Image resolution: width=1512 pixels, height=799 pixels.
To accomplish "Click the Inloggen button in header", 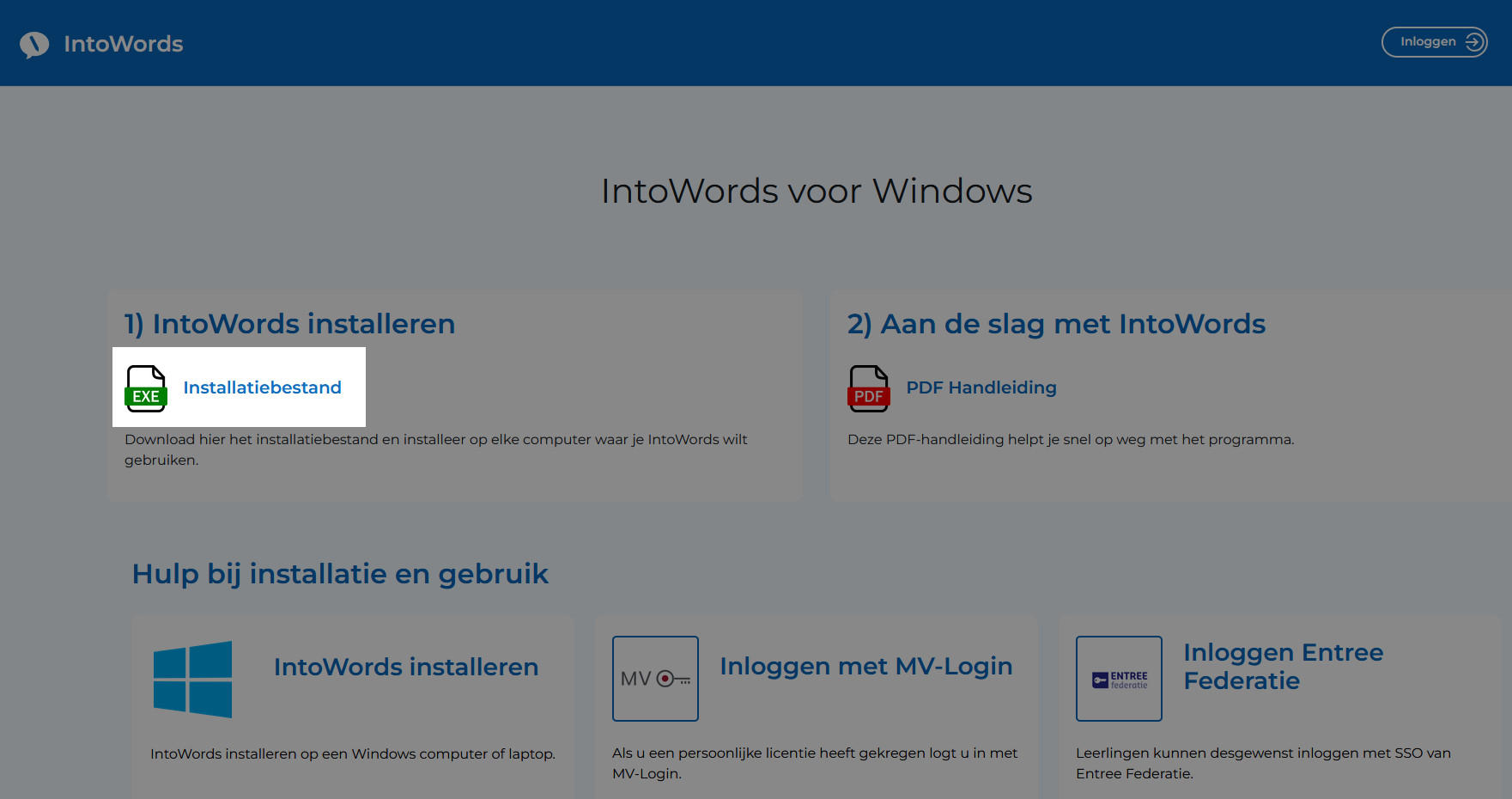I will point(1434,42).
